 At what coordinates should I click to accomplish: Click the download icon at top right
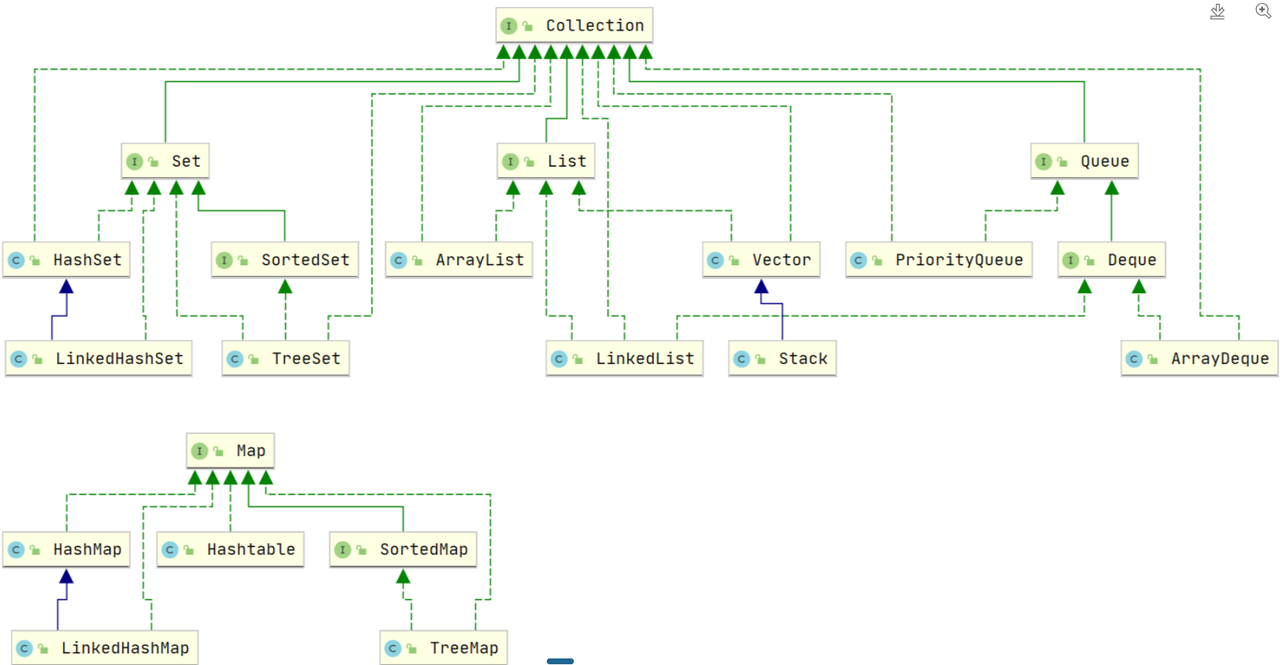(x=1217, y=11)
